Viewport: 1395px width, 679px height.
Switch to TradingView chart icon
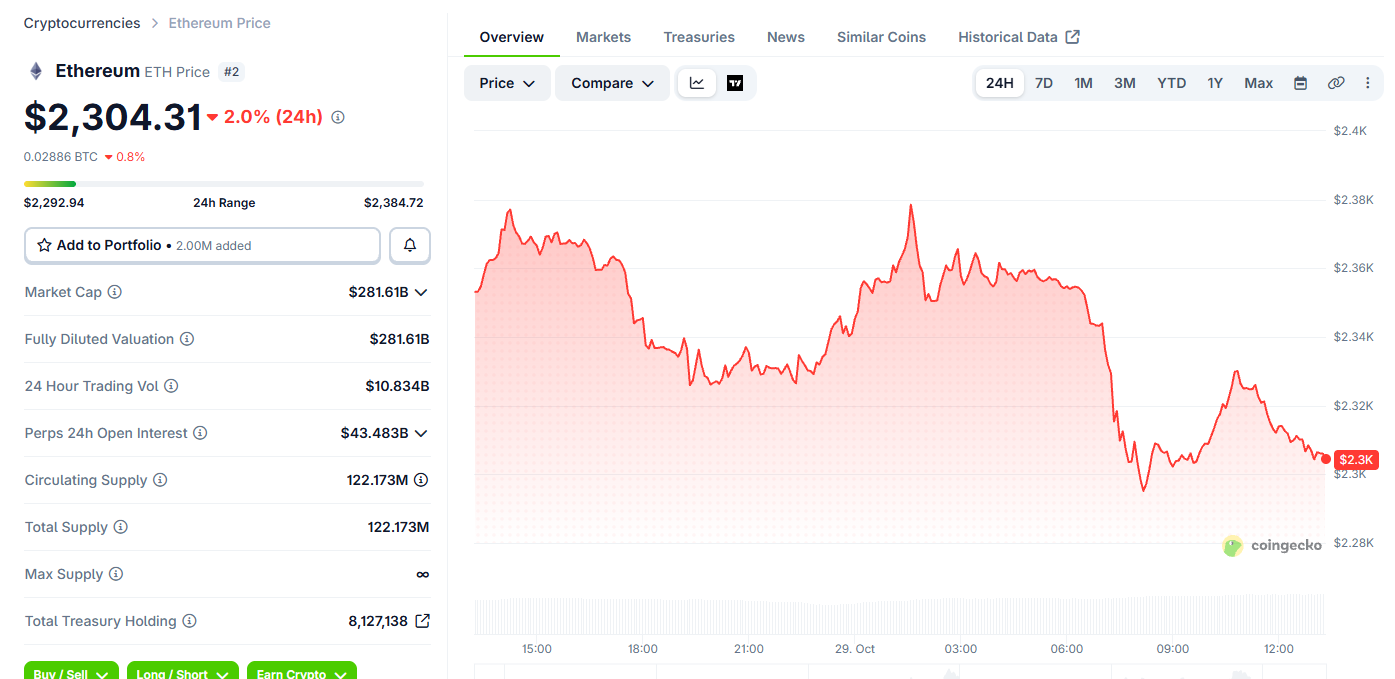(735, 83)
